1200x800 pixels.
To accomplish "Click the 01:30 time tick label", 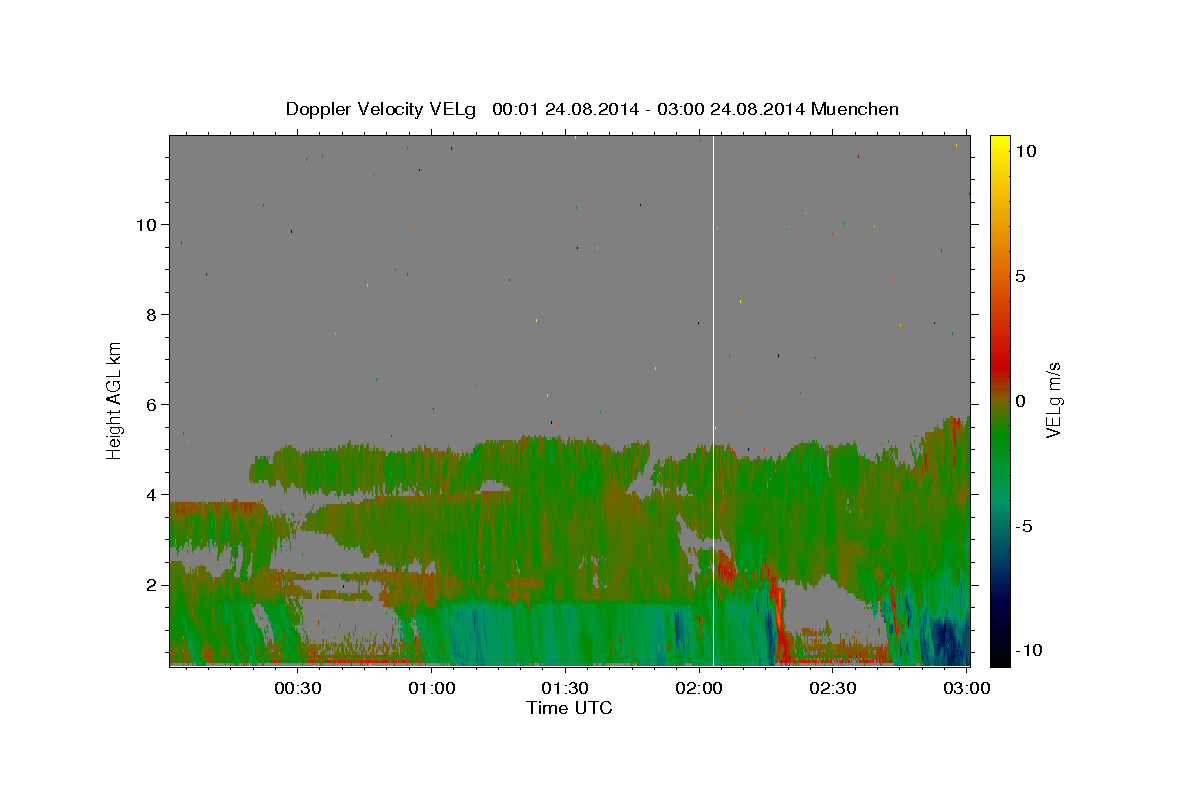I will pyautogui.click(x=565, y=688).
